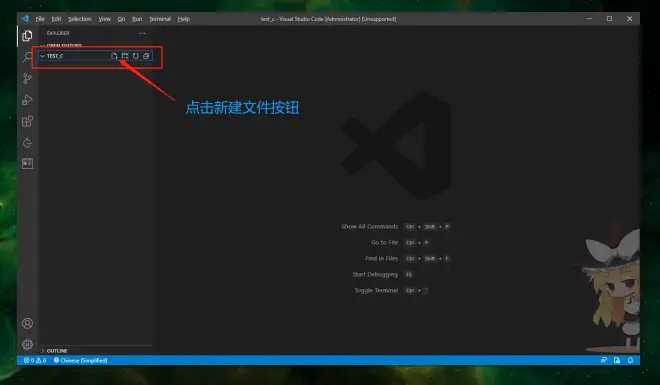This screenshot has height=385, width=660.
Task: Open Explorer views and more actions ellipsis
Action: pyautogui.click(x=142, y=33)
